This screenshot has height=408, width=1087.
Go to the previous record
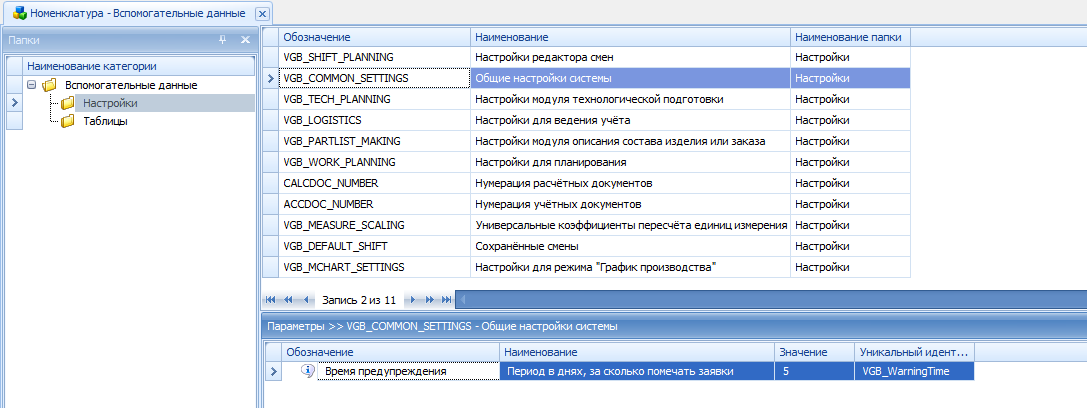(x=305, y=300)
